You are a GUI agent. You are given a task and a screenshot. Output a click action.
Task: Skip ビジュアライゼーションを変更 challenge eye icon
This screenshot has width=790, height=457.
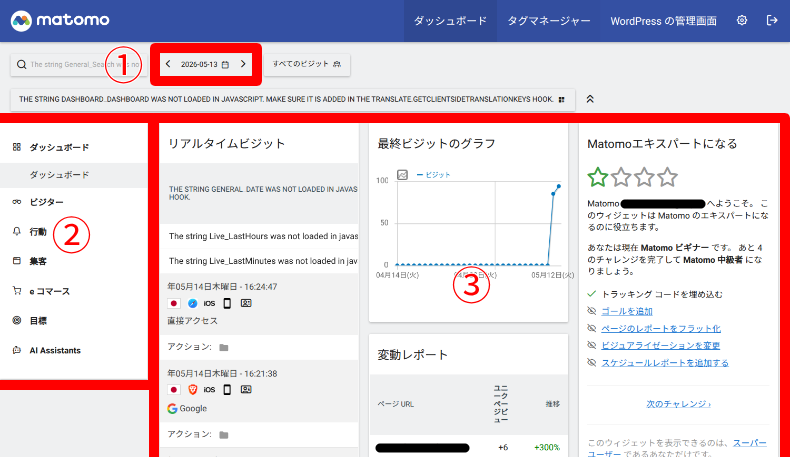coord(592,345)
